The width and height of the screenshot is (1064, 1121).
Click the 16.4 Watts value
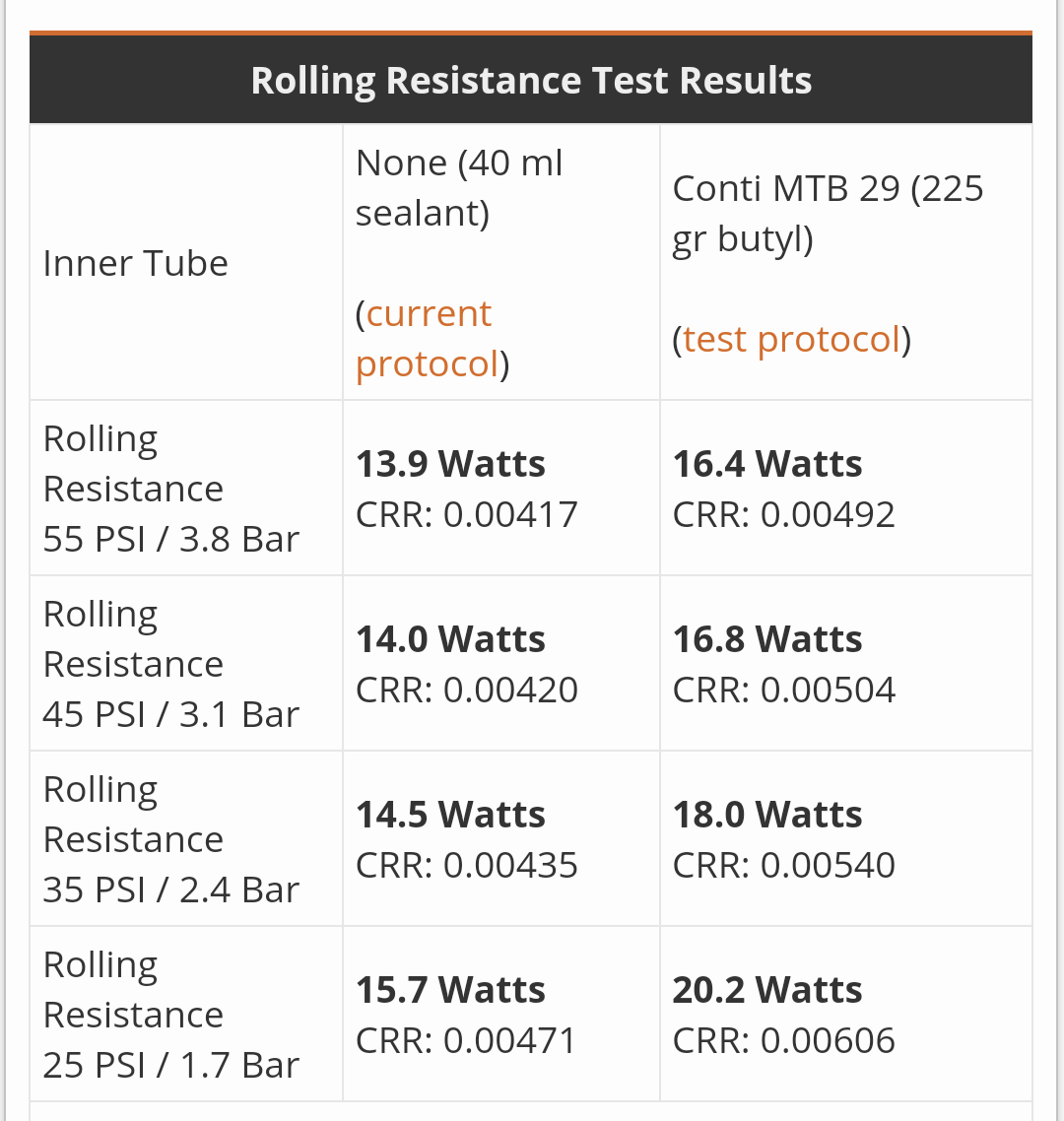click(767, 464)
